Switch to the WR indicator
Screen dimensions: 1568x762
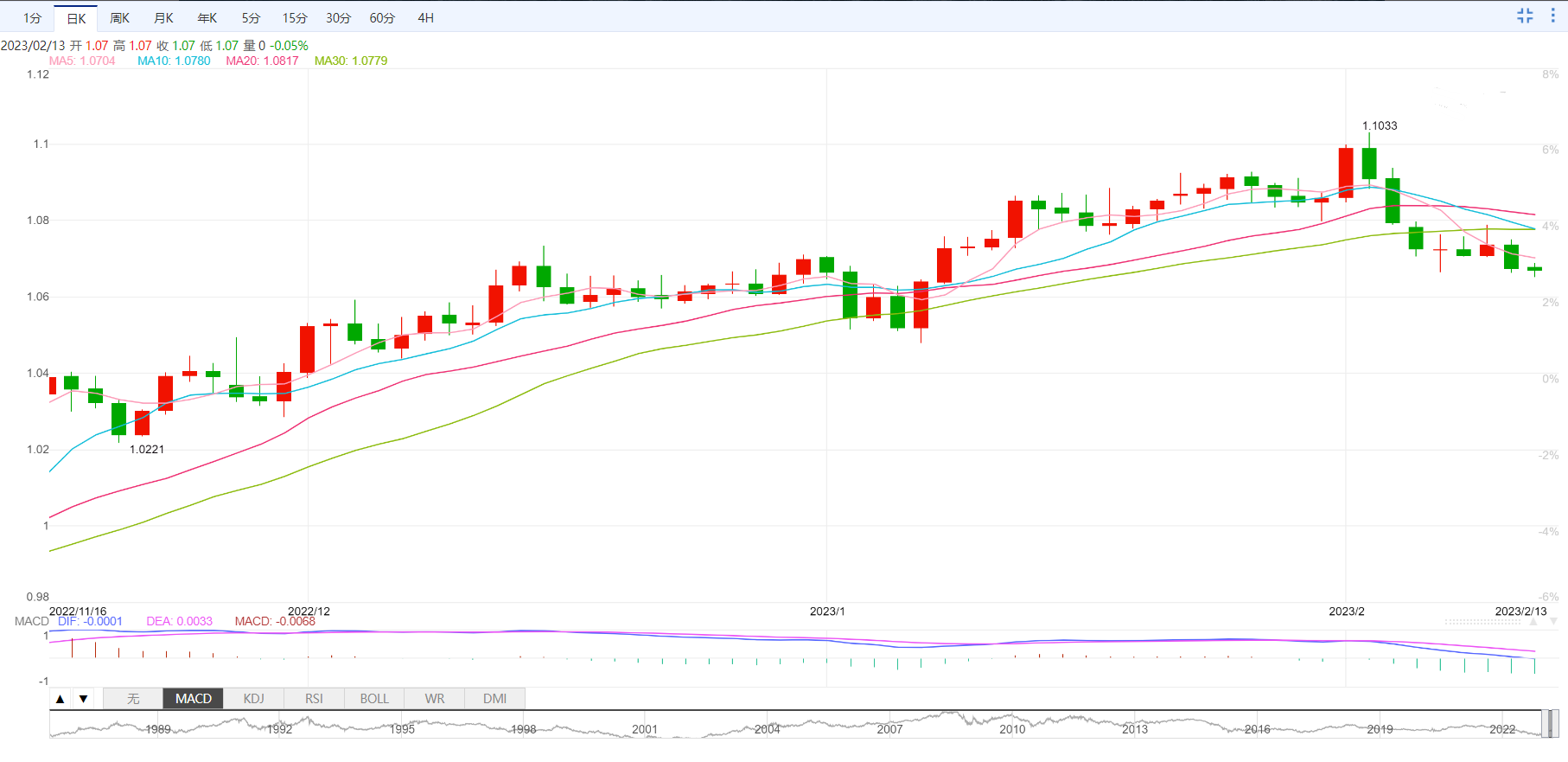pyautogui.click(x=435, y=699)
